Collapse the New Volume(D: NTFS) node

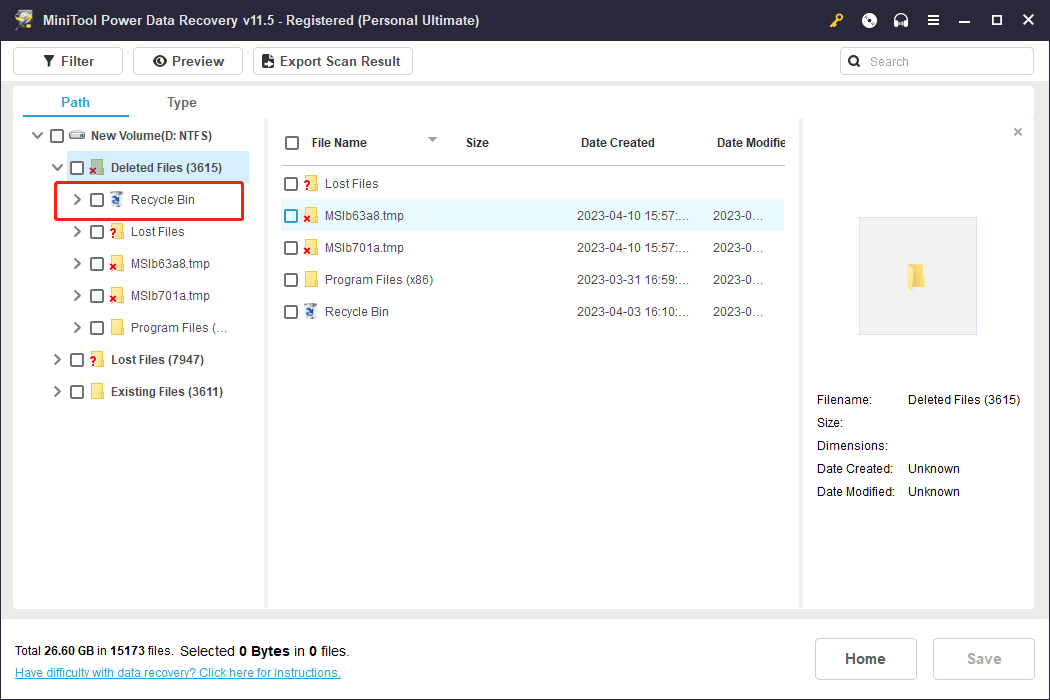coord(38,135)
